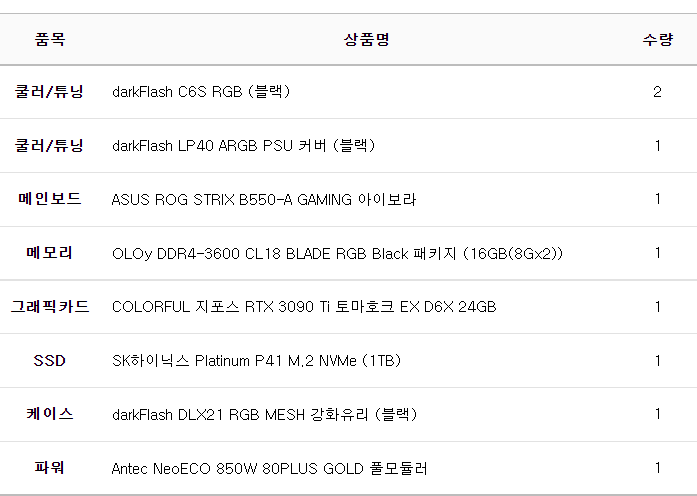Click quantity value in the Antec NeoECO row
This screenshot has height=496, width=697.
(657, 468)
